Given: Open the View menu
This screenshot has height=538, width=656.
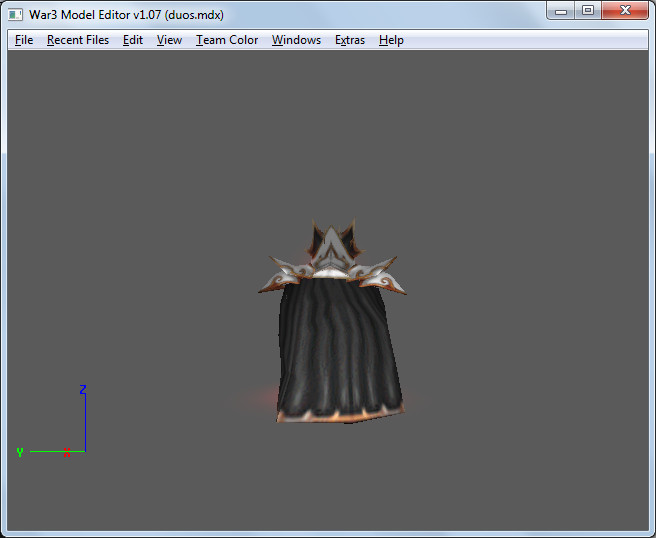Looking at the screenshot, I should tap(169, 40).
